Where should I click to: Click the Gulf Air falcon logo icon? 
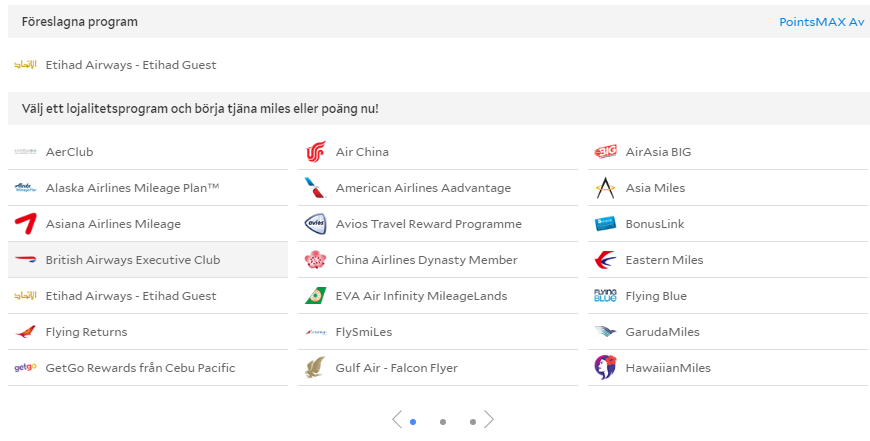(315, 368)
